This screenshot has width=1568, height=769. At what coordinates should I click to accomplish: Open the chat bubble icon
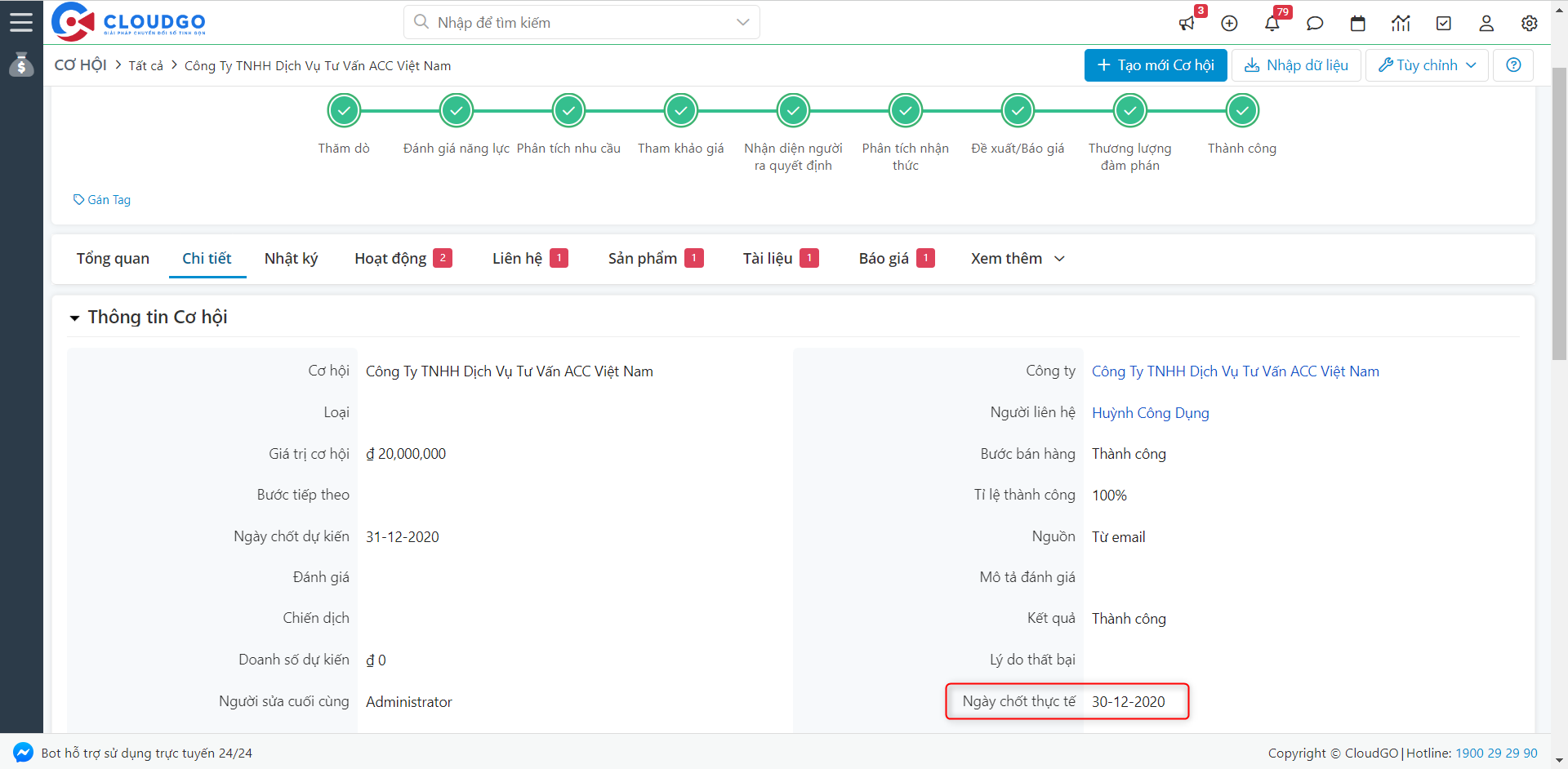click(x=1315, y=23)
